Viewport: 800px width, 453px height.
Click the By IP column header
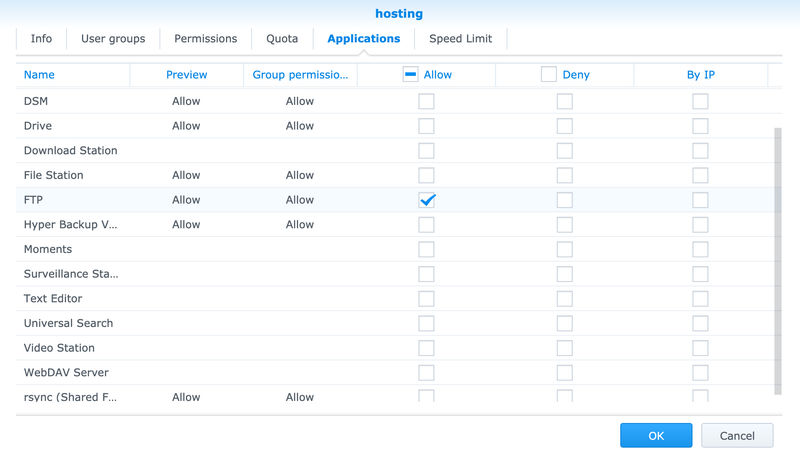[701, 75]
